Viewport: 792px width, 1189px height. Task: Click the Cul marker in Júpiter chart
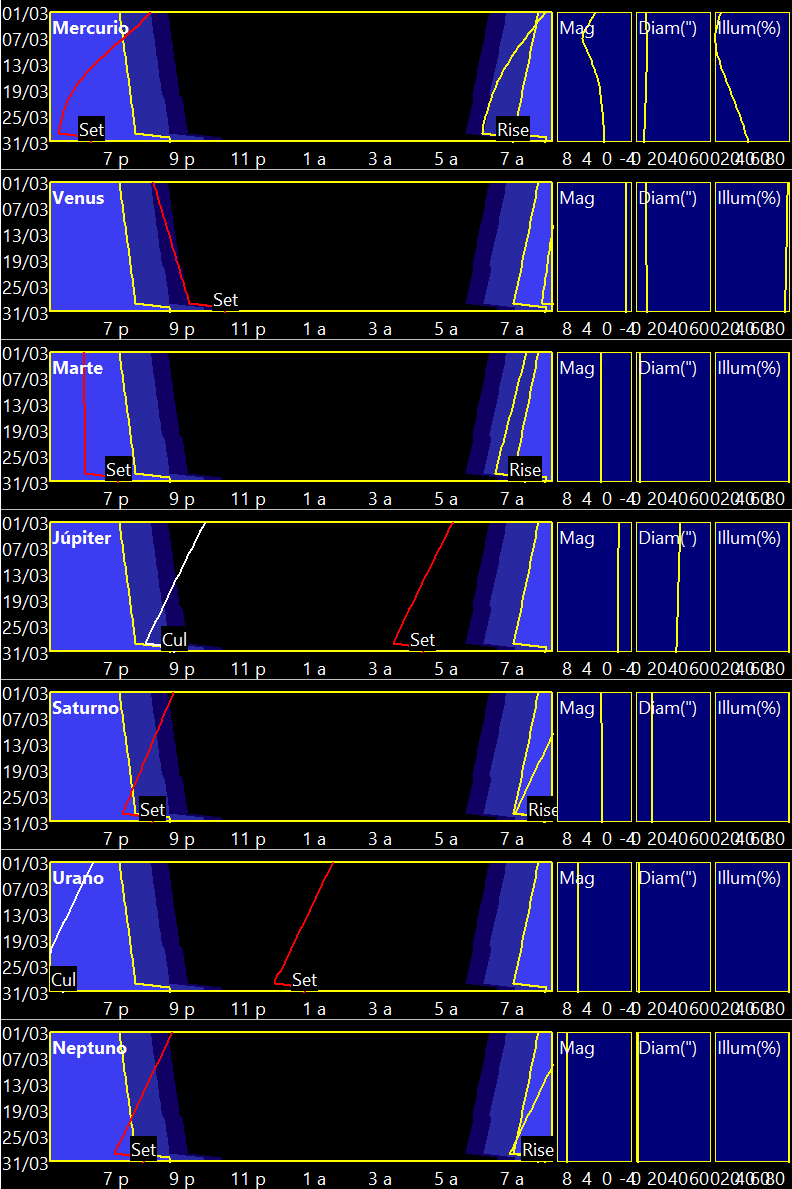[175, 640]
